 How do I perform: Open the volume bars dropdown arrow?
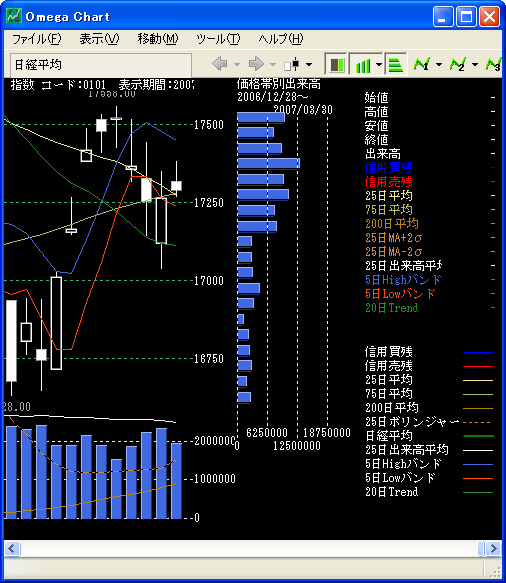coord(378,65)
